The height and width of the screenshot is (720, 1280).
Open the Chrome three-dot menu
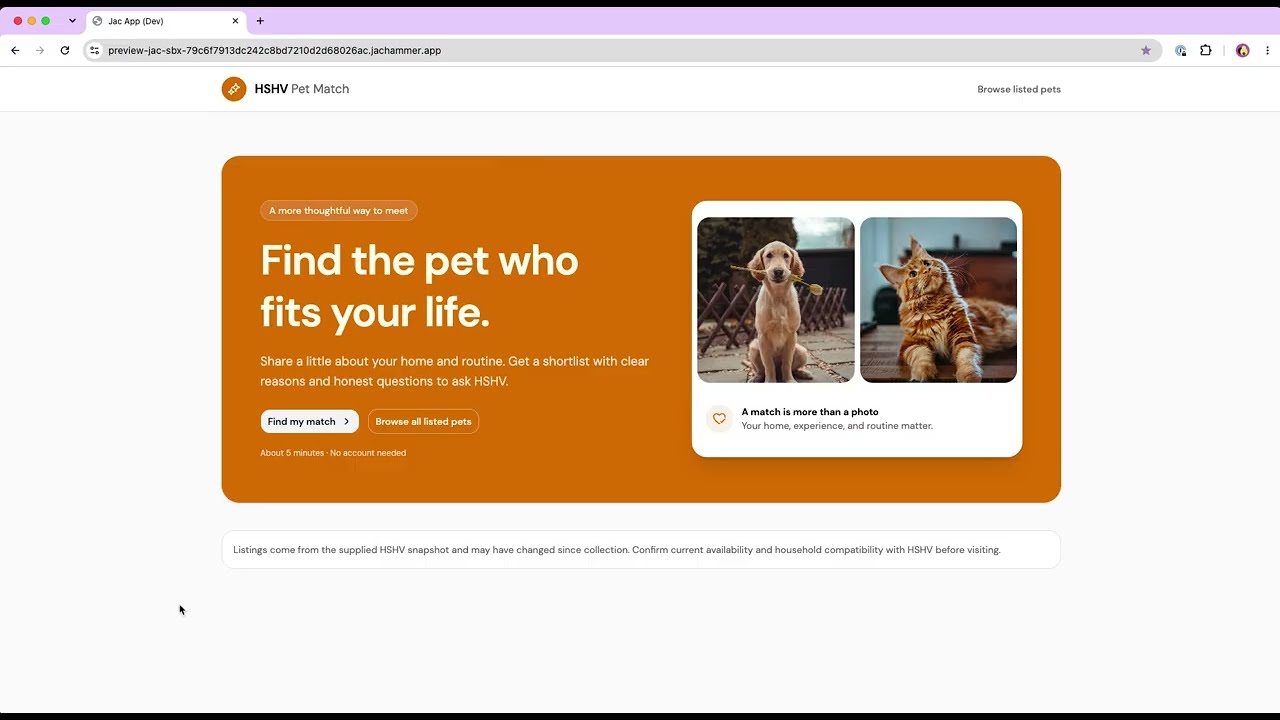(x=1267, y=50)
